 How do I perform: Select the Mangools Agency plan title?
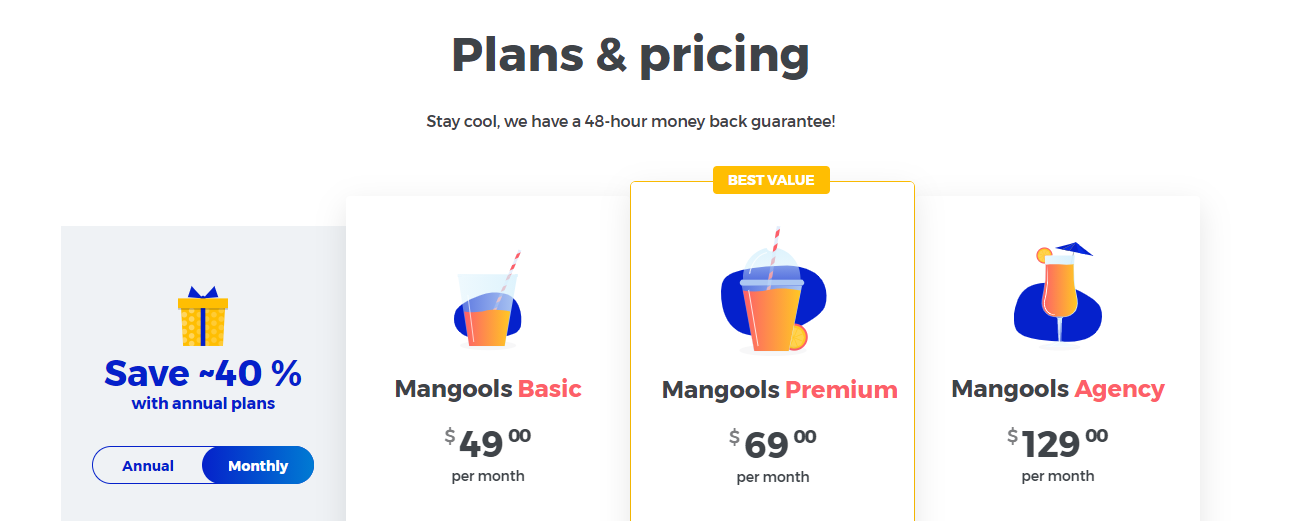tap(1058, 388)
